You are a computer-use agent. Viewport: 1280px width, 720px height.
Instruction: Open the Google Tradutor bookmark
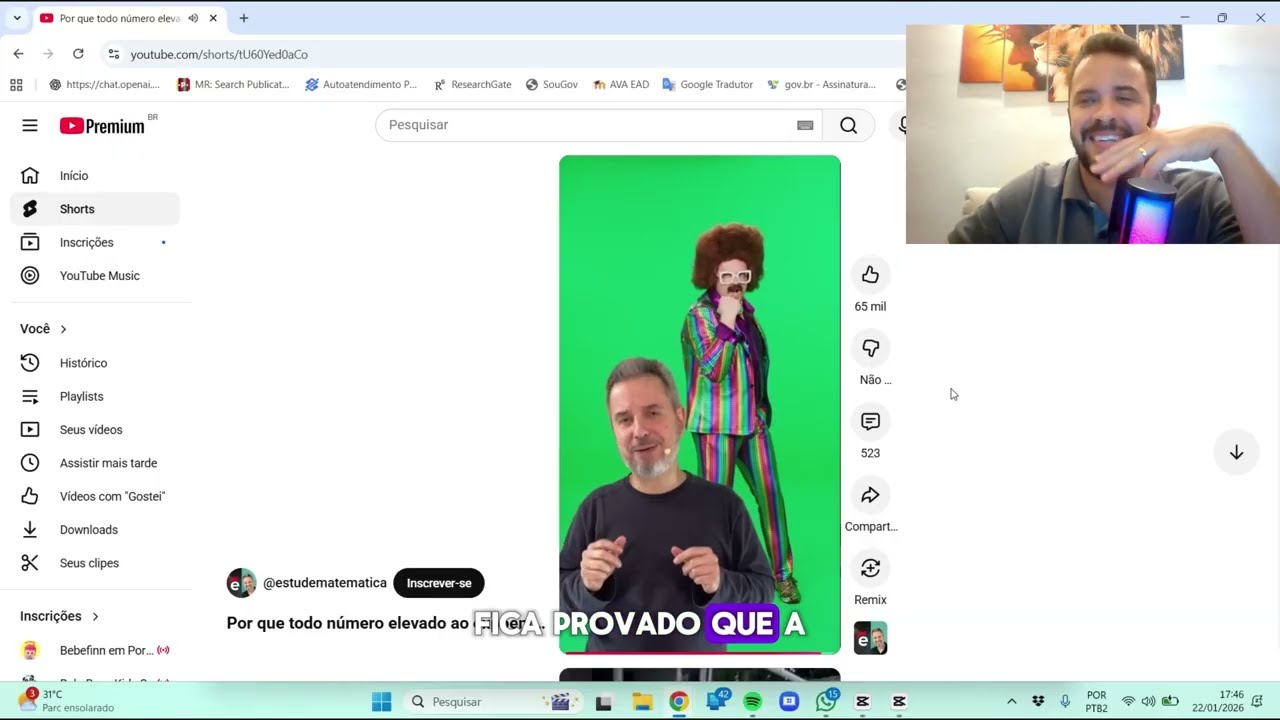[x=707, y=85]
